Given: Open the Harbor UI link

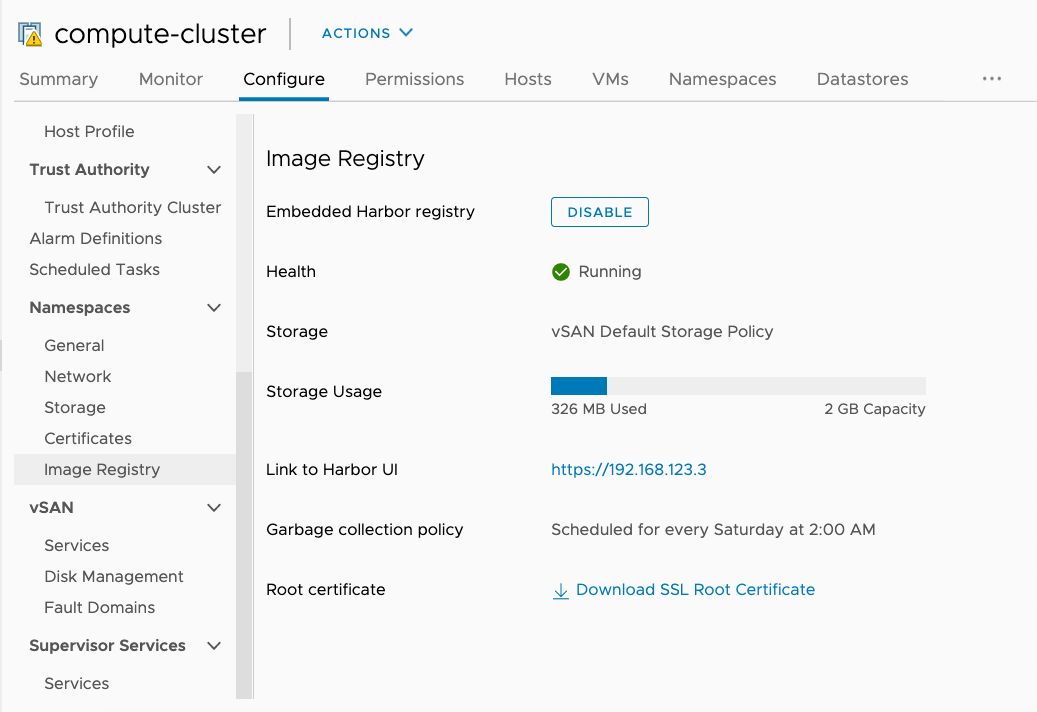Looking at the screenshot, I should point(629,470).
